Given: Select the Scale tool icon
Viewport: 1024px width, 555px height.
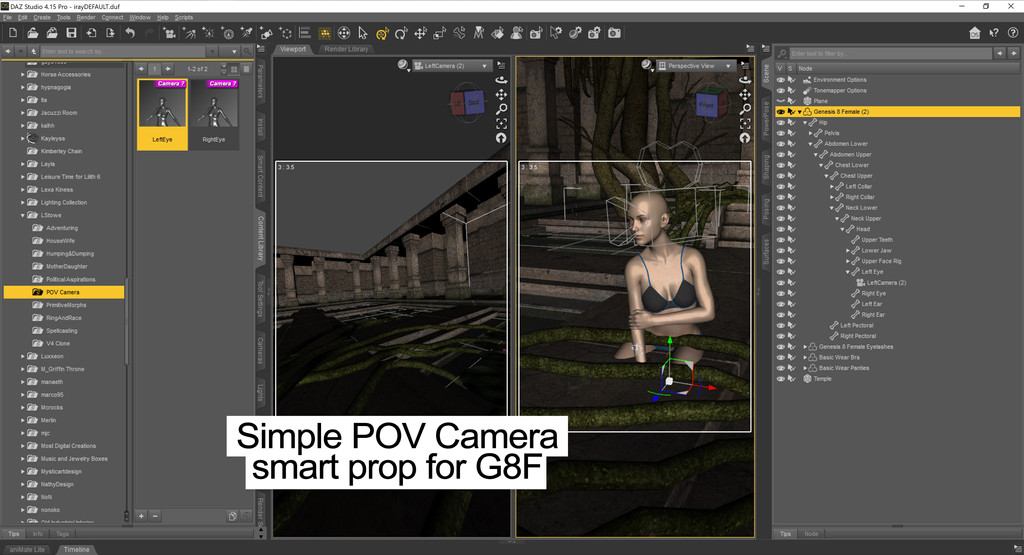Looking at the screenshot, I should click(x=440, y=33).
